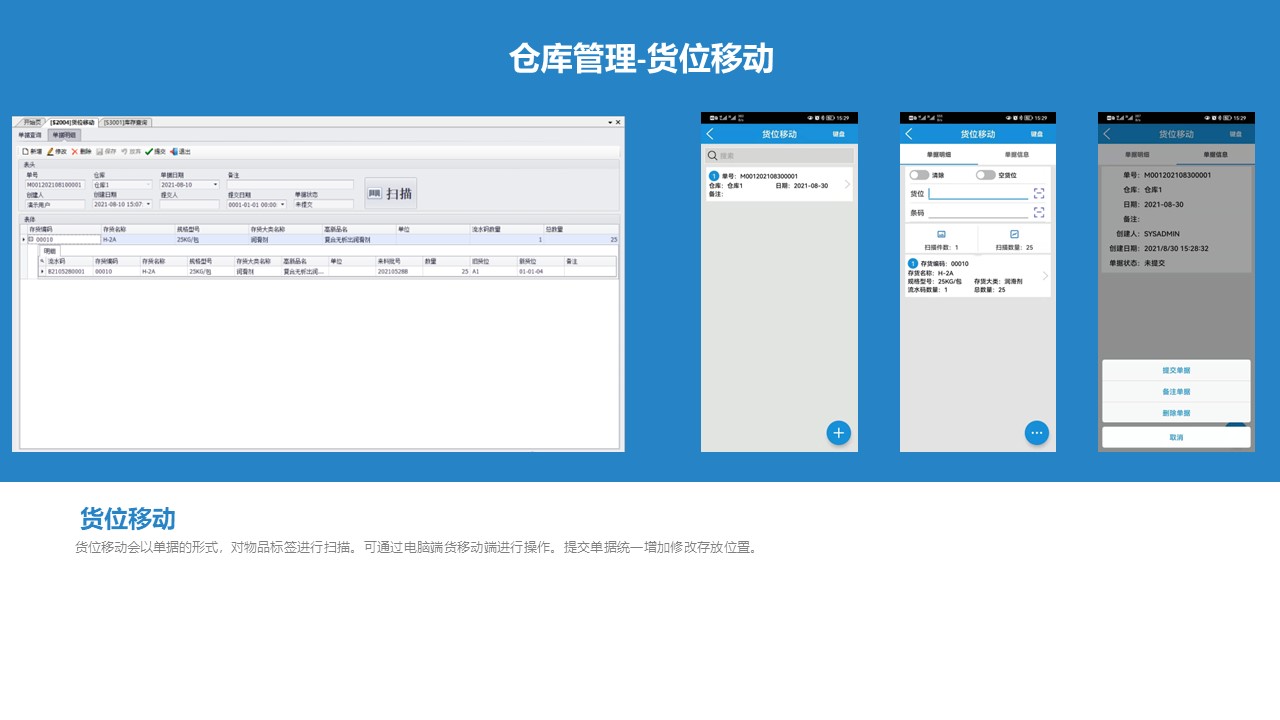Click the large 扫描 scan button
The width and height of the screenshot is (1280, 720).
(x=390, y=193)
